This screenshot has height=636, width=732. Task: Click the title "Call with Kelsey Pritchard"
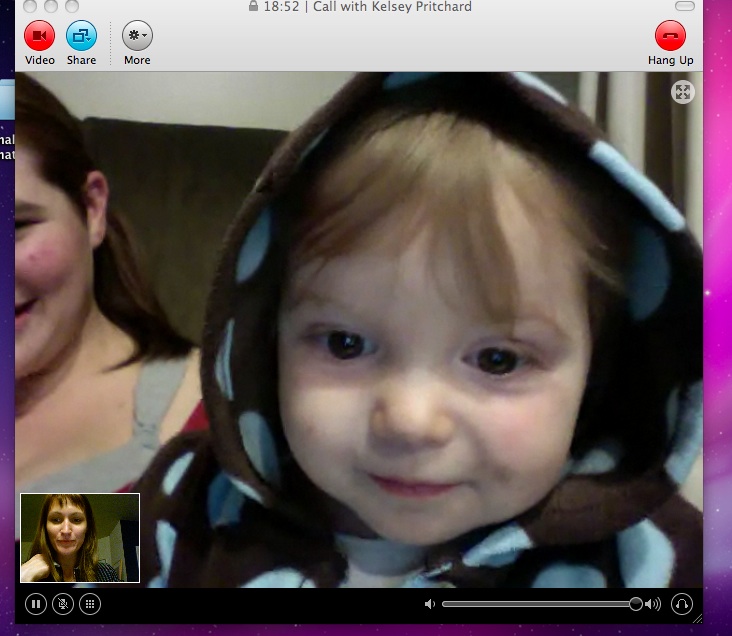392,7
